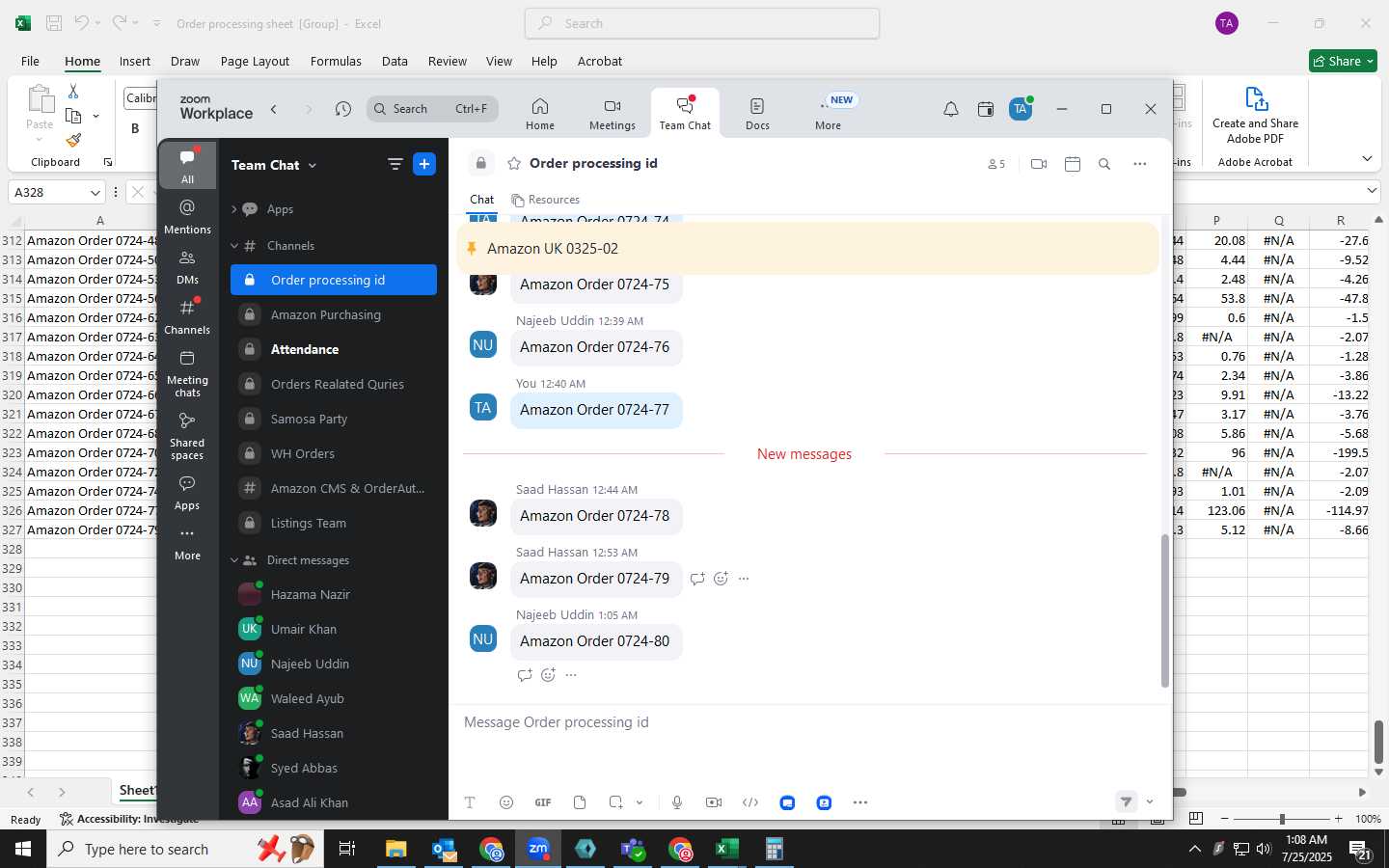Image resolution: width=1389 pixels, height=868 pixels.
Task: Attach a file in composer
Action: point(580,802)
